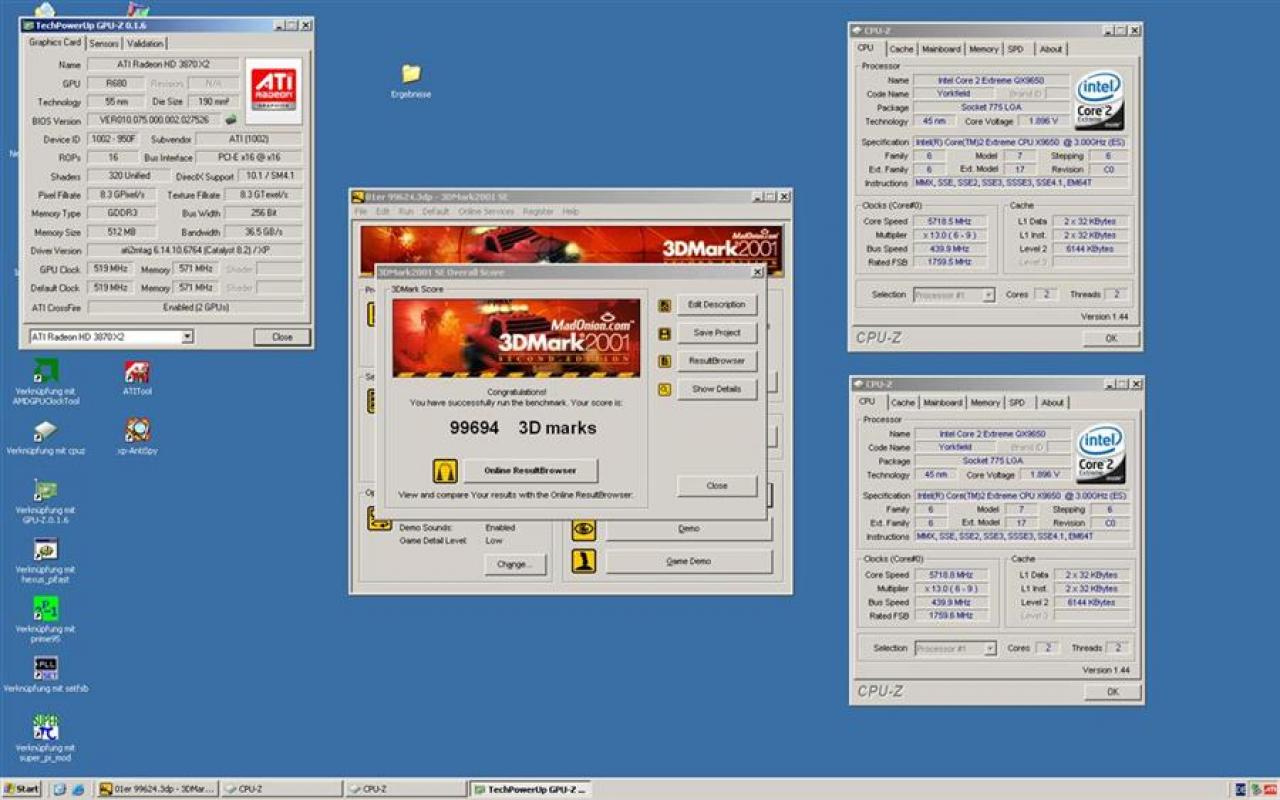This screenshot has width=1280, height=800.
Task: Click the Show Details magnifier icon
Action: click(665, 389)
